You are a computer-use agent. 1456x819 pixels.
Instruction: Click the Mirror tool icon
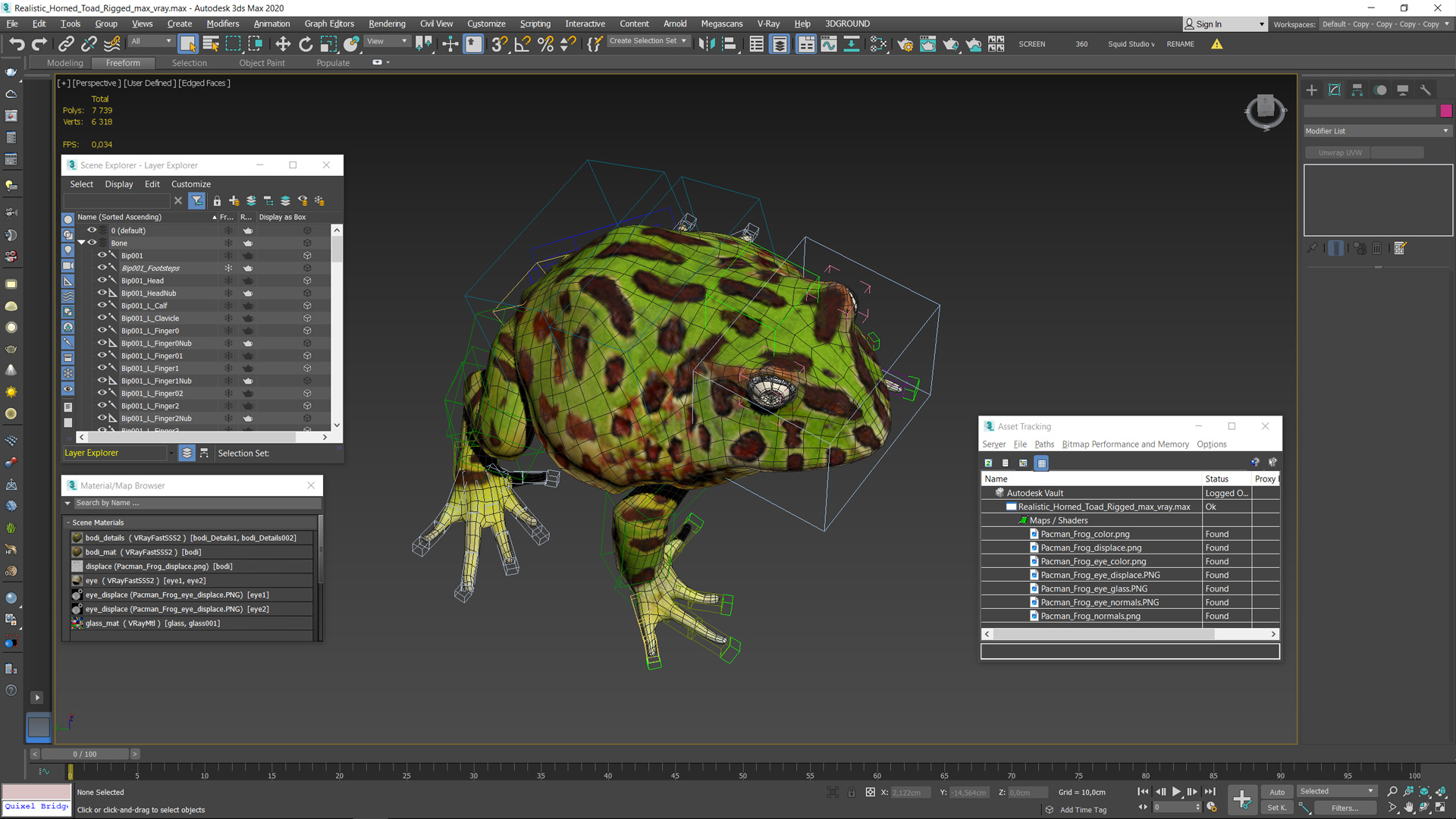coord(706,44)
